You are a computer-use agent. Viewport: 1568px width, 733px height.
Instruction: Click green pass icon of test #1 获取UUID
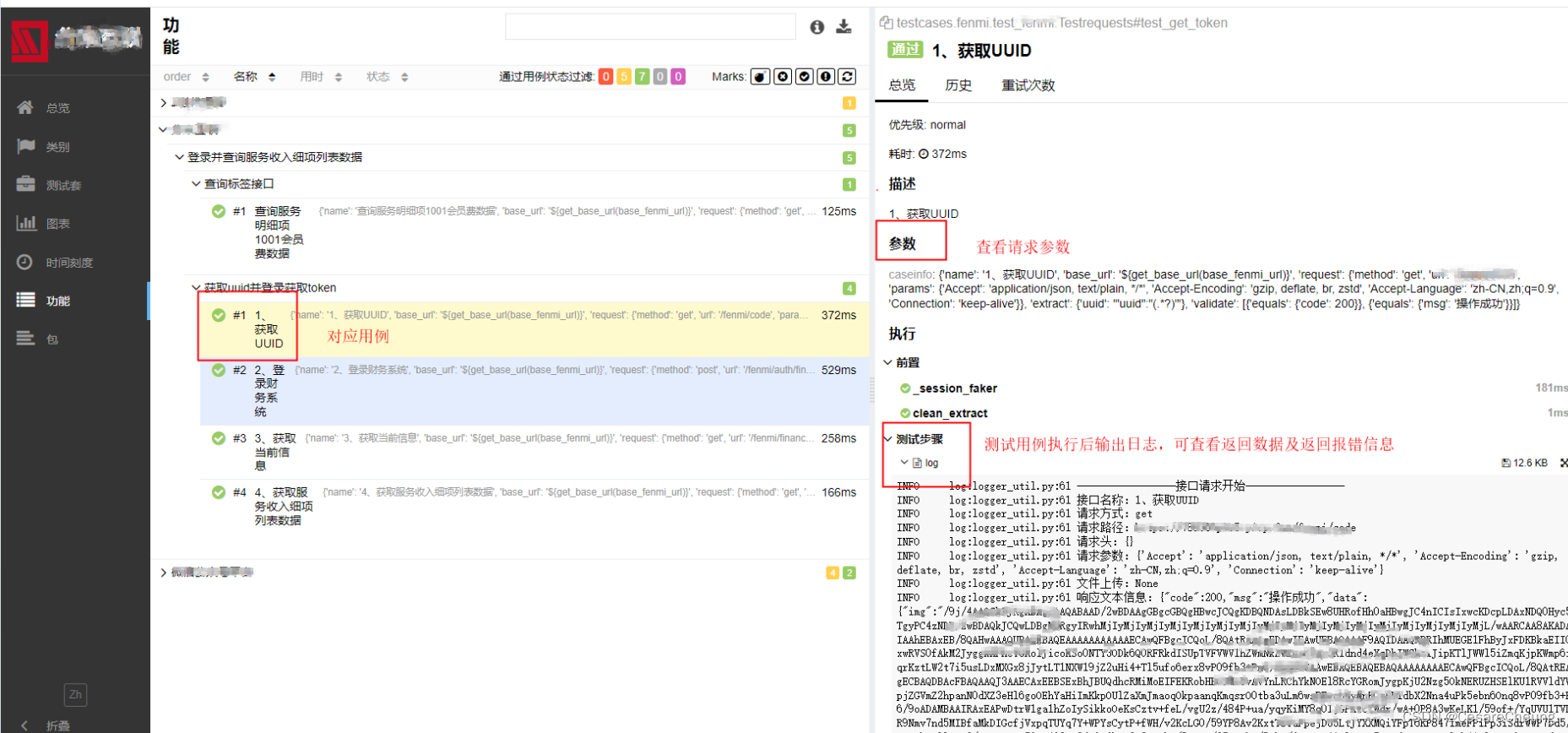click(219, 315)
